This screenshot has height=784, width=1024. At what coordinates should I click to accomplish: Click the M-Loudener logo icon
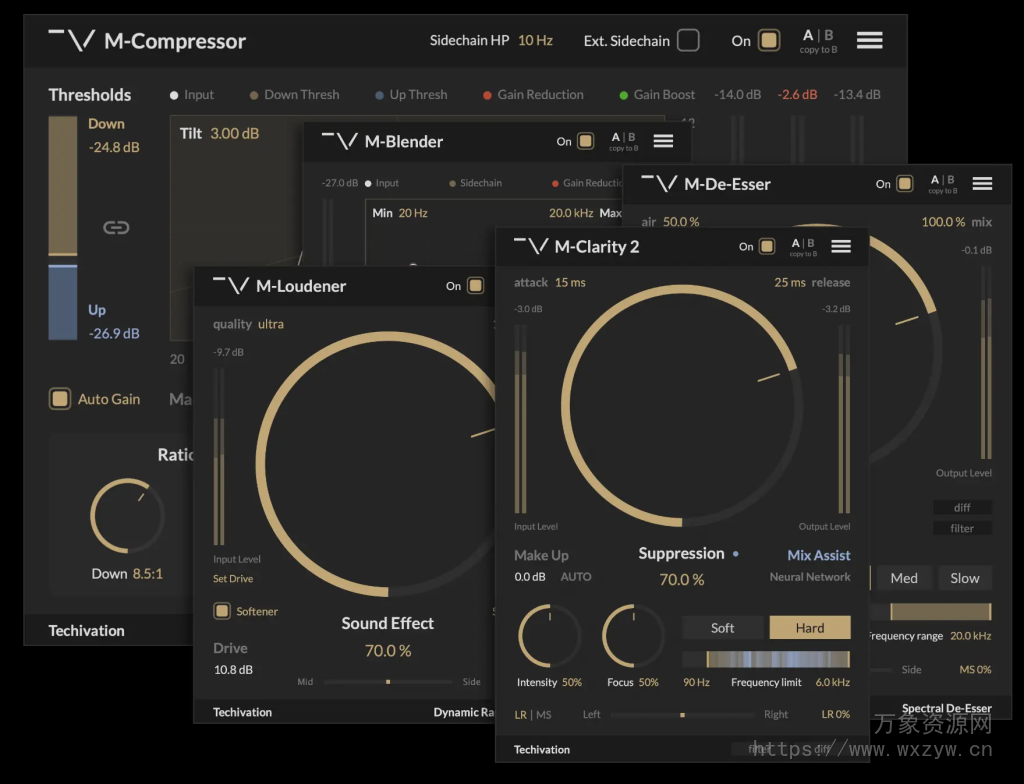tap(231, 286)
